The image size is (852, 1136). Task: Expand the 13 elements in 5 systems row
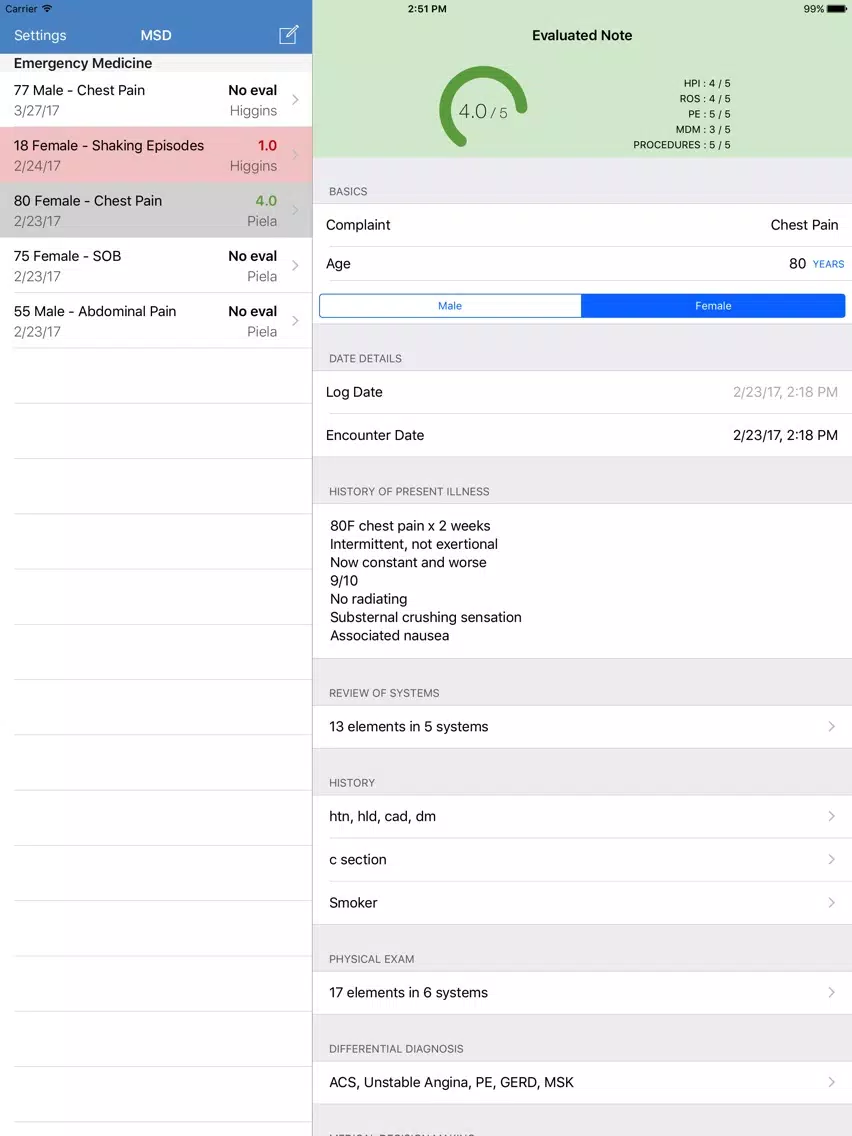click(582, 727)
